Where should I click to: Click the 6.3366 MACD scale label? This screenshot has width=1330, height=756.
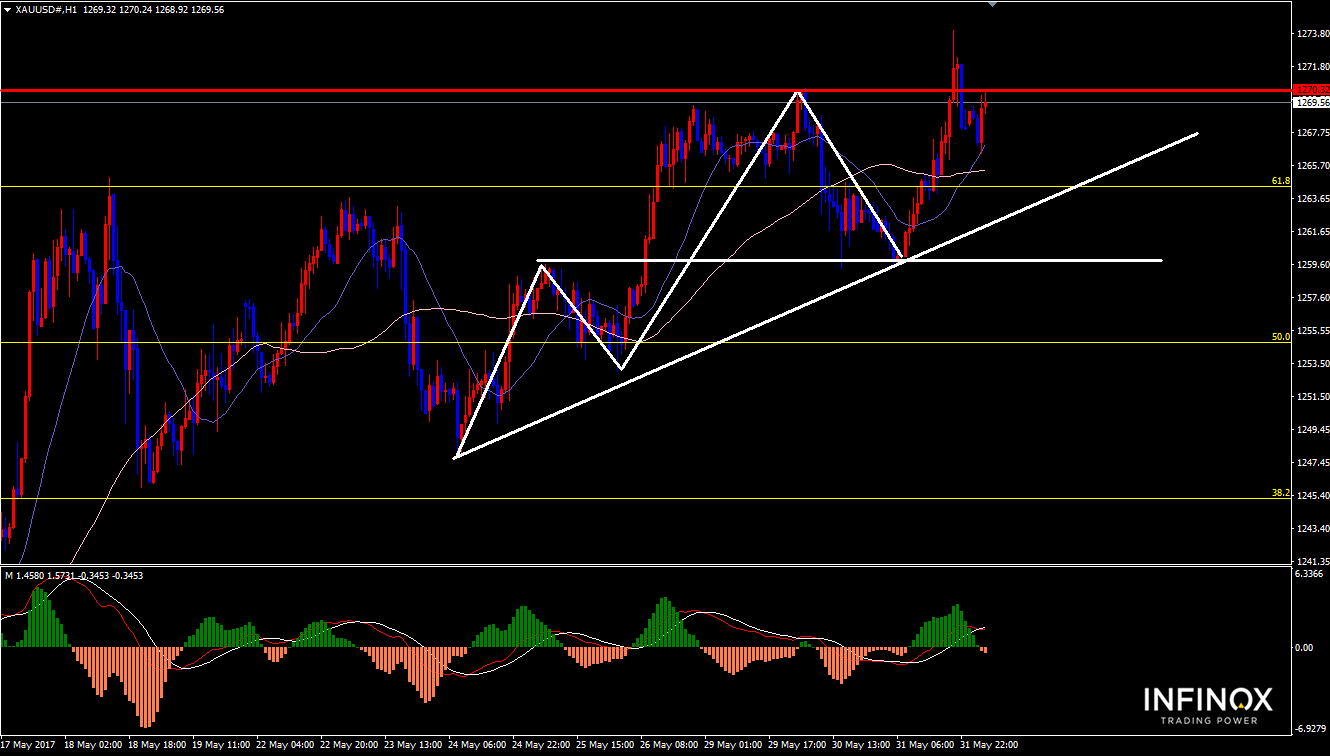(1310, 575)
